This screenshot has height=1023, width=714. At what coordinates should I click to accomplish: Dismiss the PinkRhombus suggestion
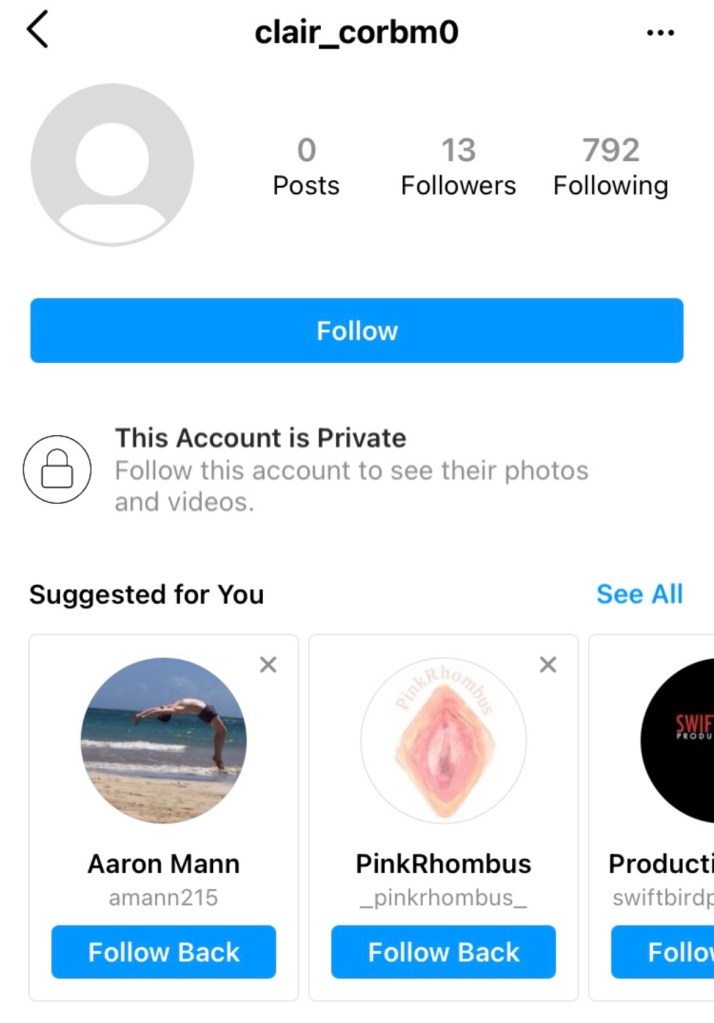click(x=548, y=665)
